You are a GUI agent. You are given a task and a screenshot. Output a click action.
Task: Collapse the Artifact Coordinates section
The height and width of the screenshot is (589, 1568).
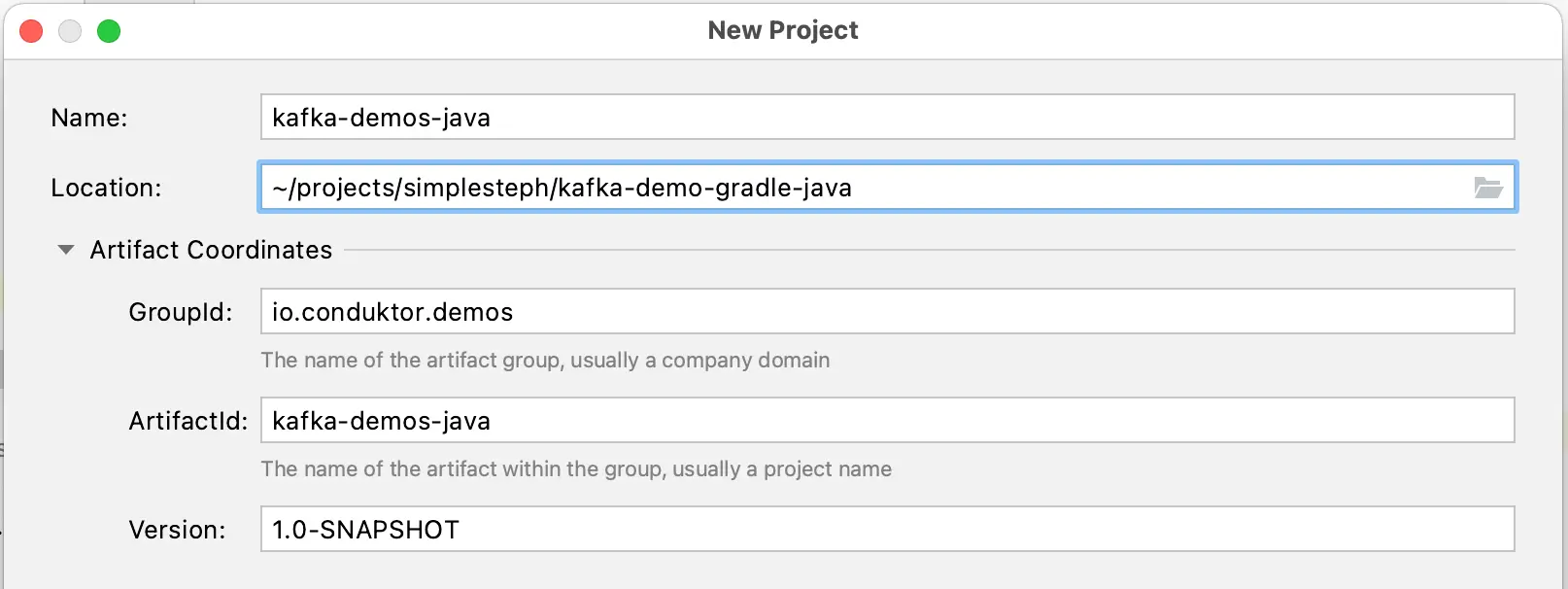click(x=66, y=250)
